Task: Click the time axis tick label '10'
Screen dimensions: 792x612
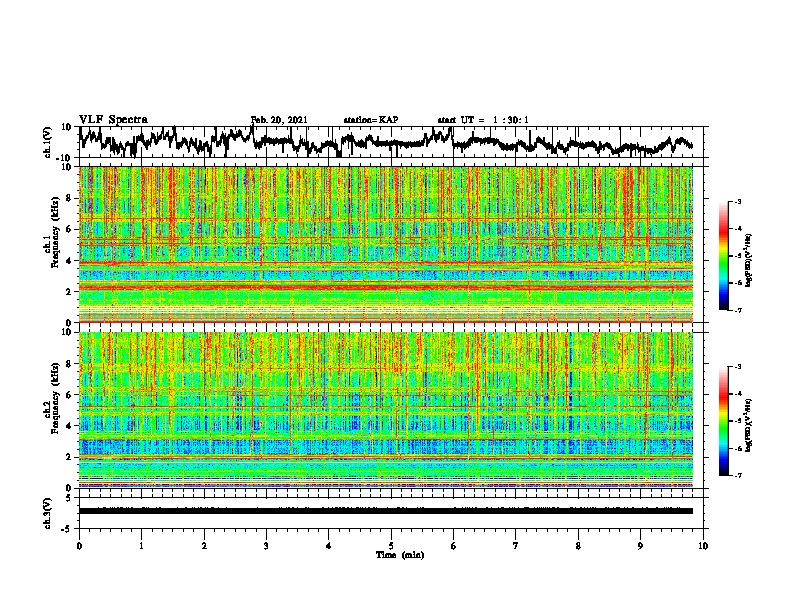Action: [x=703, y=546]
